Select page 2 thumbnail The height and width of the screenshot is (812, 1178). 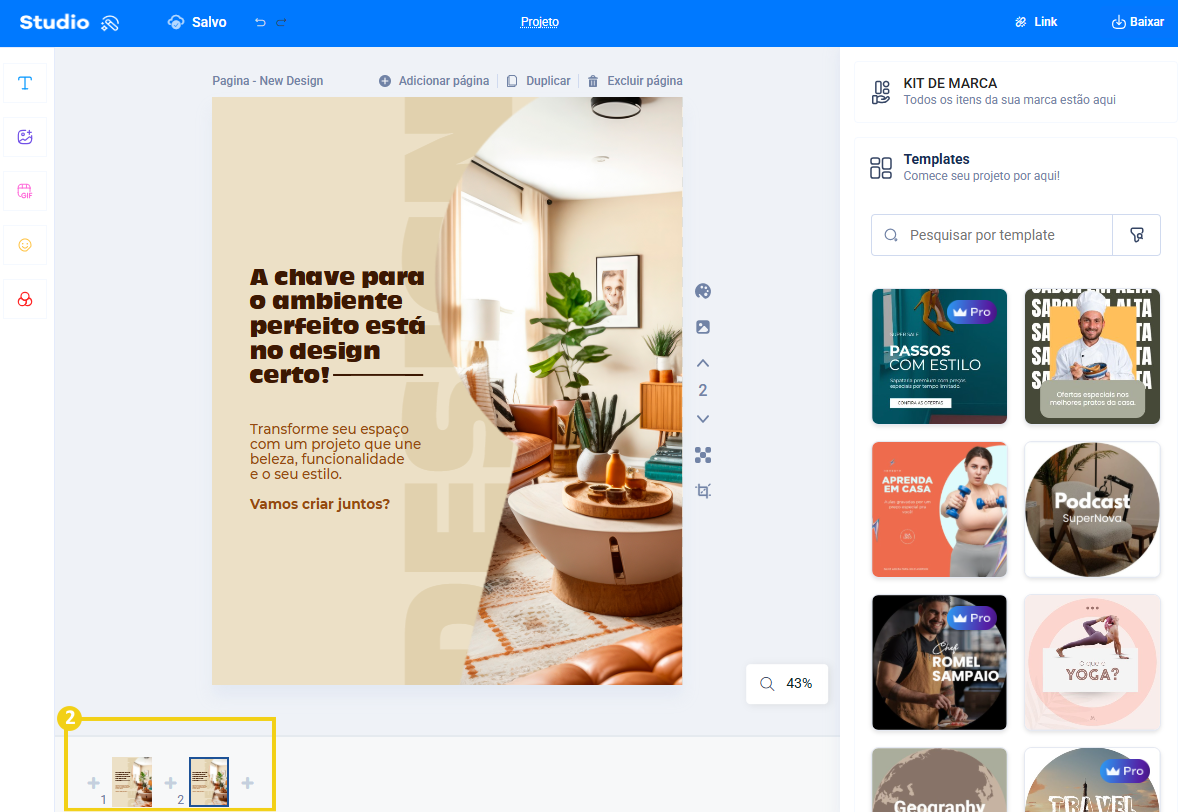[x=209, y=782]
